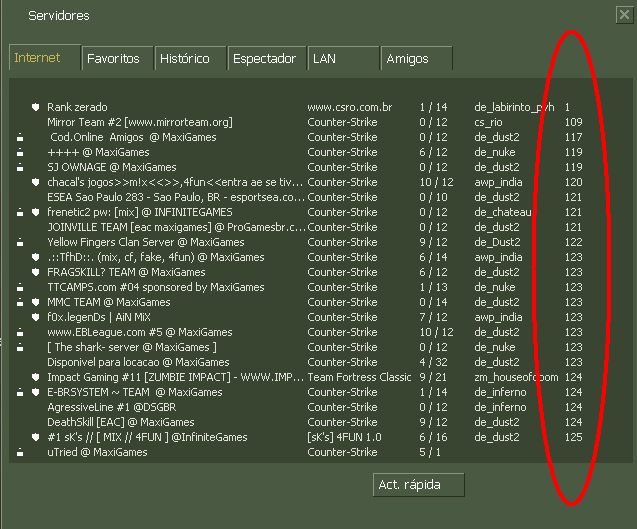Click Team Fortress Classic game entry
637x529 pixels.
coord(359,377)
